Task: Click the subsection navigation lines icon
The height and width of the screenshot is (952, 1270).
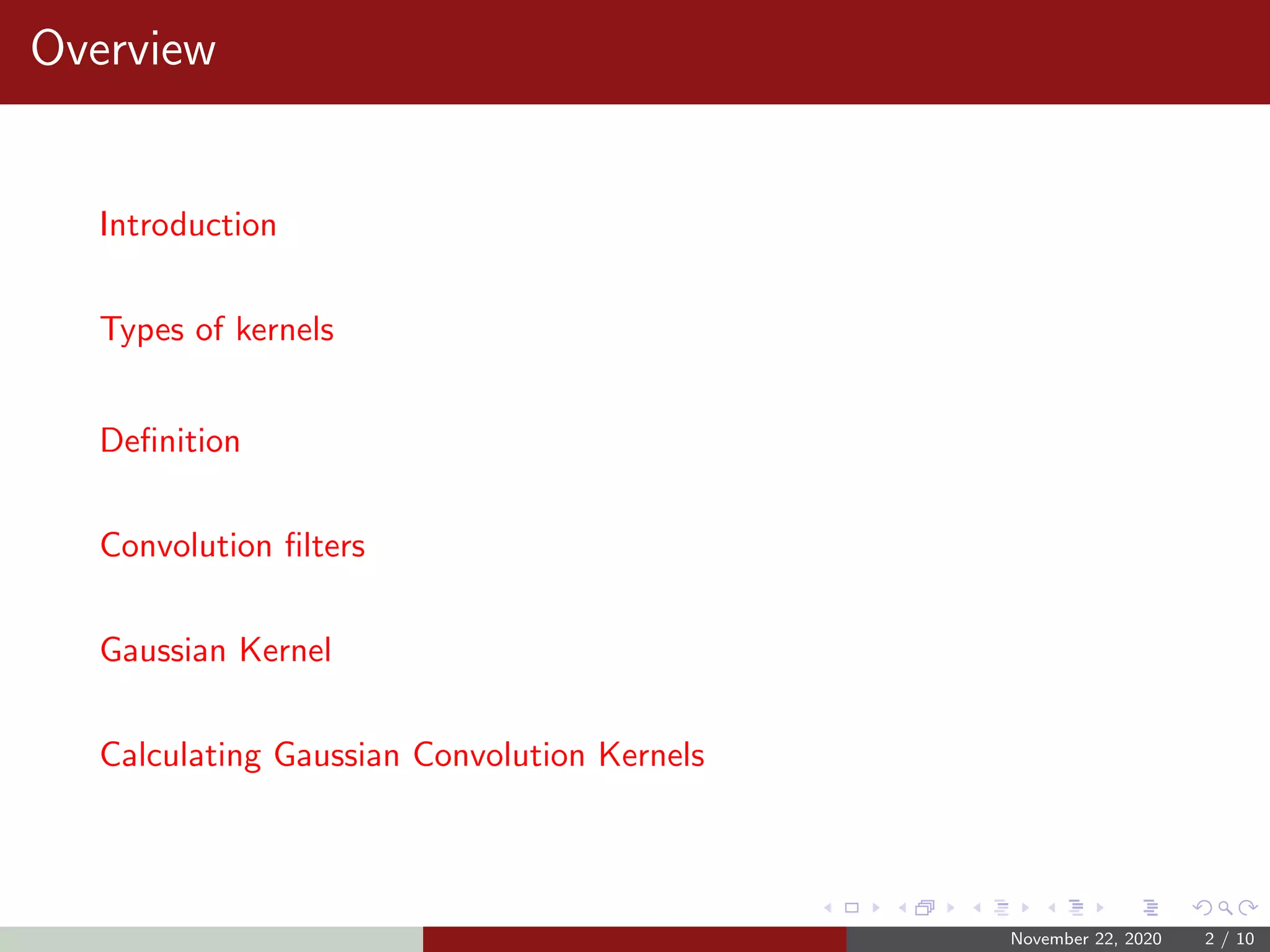Action: point(1001,908)
